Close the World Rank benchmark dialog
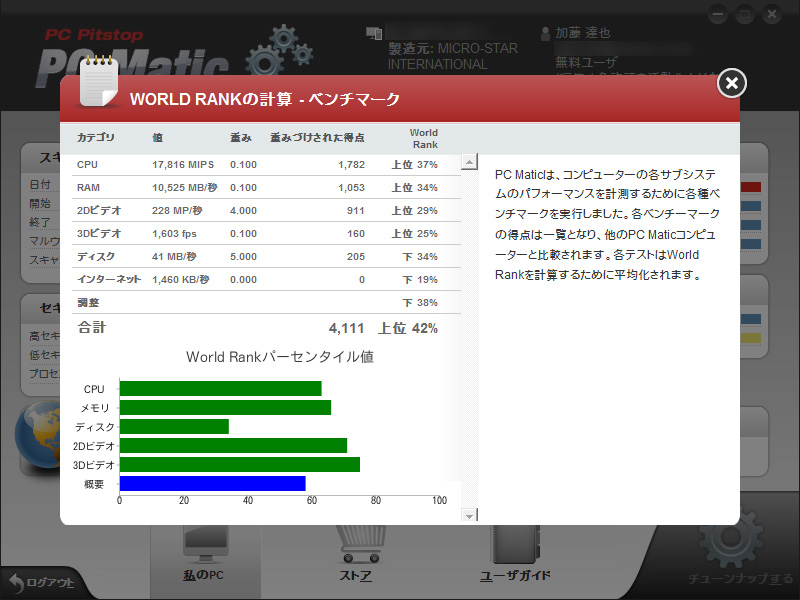The width and height of the screenshot is (800, 600). [732, 83]
